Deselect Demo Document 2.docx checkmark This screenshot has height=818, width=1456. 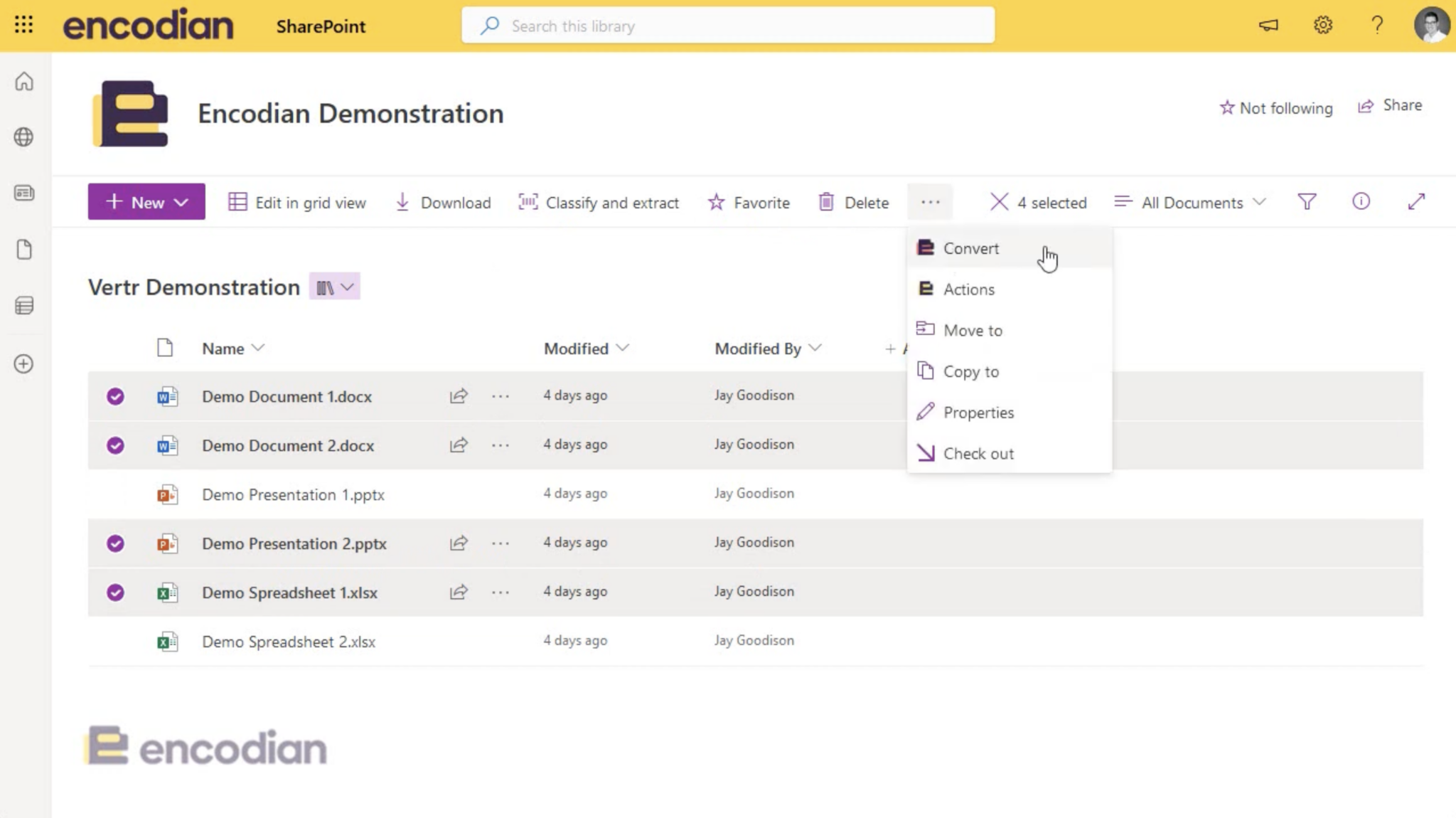point(115,445)
